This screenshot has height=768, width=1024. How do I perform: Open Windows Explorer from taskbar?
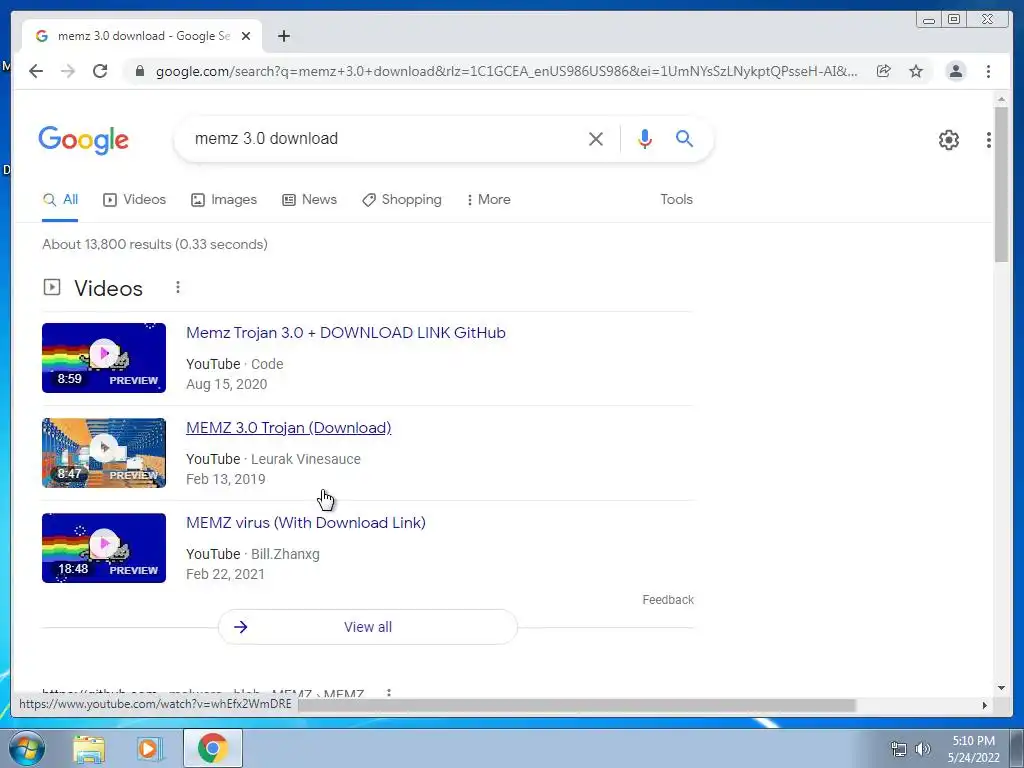pyautogui.click(x=88, y=749)
